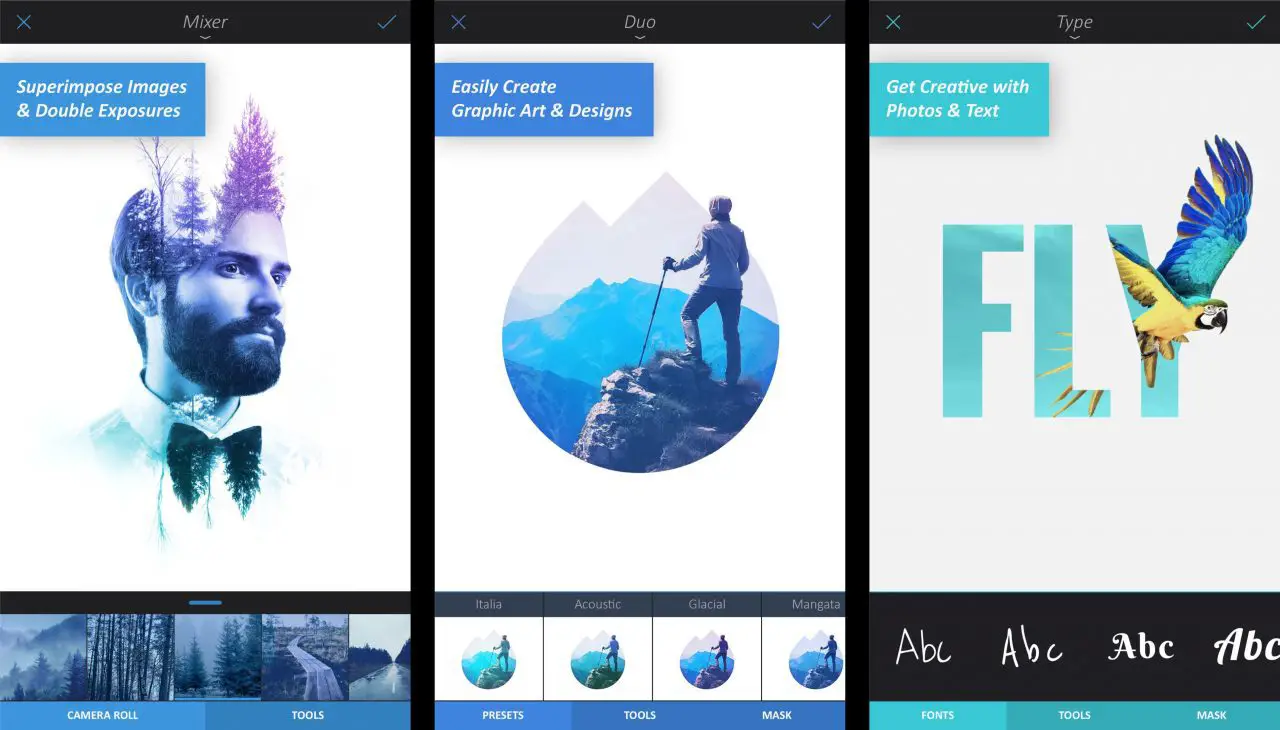The width and height of the screenshot is (1280, 730).
Task: Open the Duo tool title dropdown
Action: [x=640, y=25]
